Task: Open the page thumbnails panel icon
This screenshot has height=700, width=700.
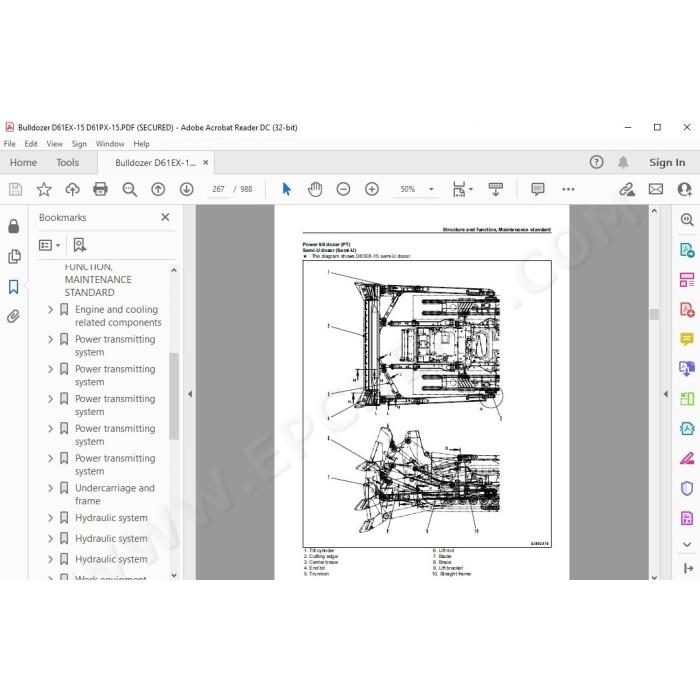Action: (x=14, y=257)
